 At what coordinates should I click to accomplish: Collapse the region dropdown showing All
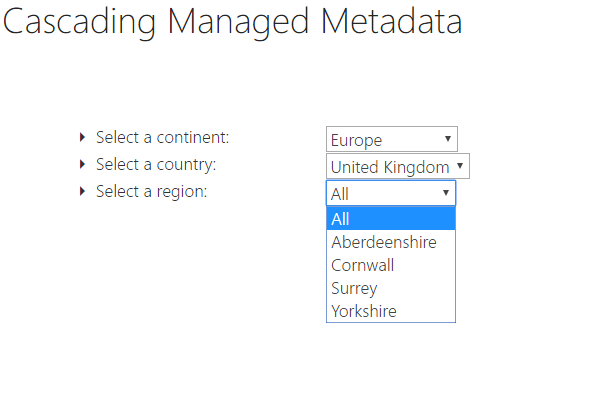(x=391, y=193)
